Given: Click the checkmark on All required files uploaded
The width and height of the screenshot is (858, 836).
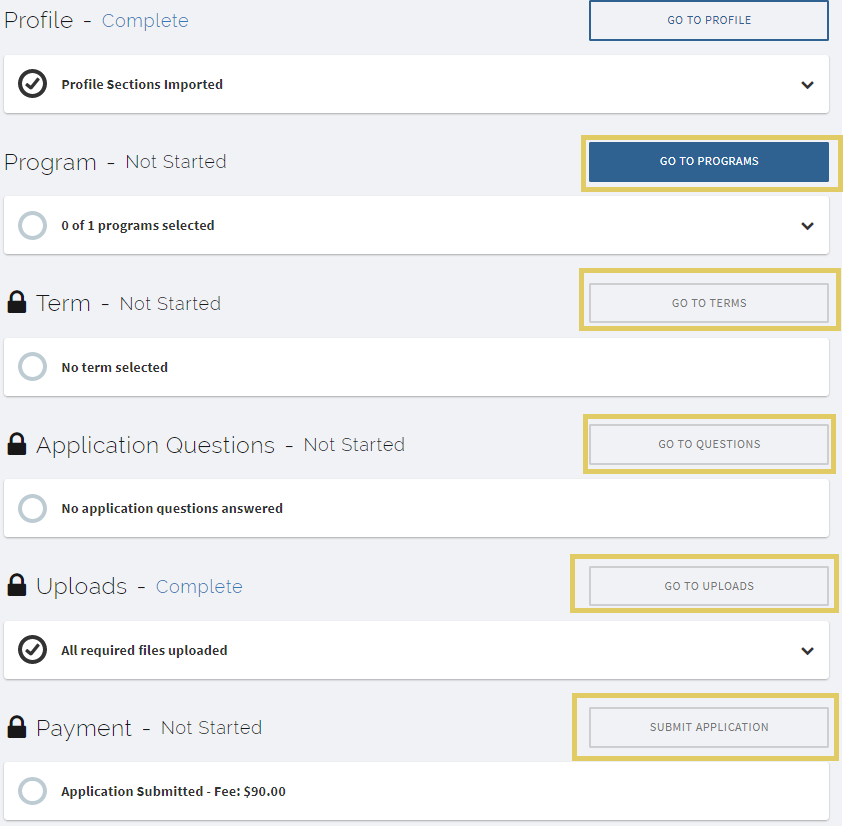Looking at the screenshot, I should [32, 650].
